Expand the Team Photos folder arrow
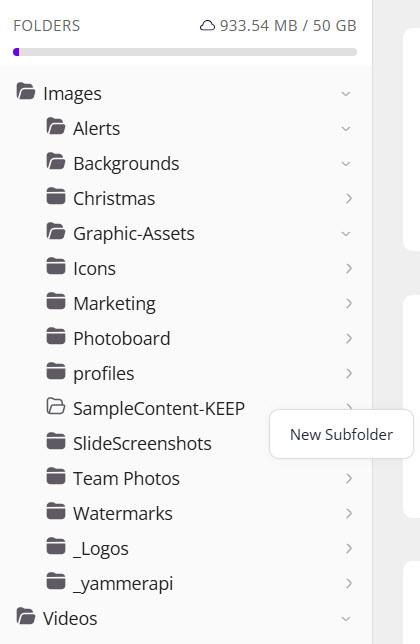Viewport: 420px width, 644px height. tap(349, 478)
